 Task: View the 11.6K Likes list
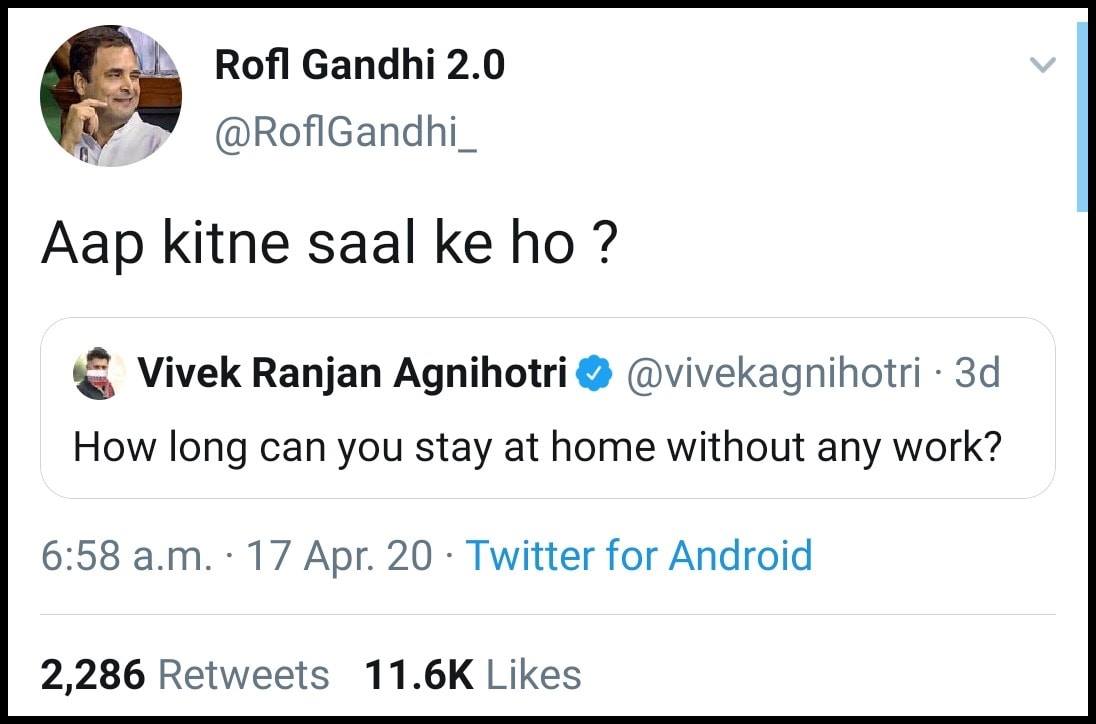click(x=473, y=675)
